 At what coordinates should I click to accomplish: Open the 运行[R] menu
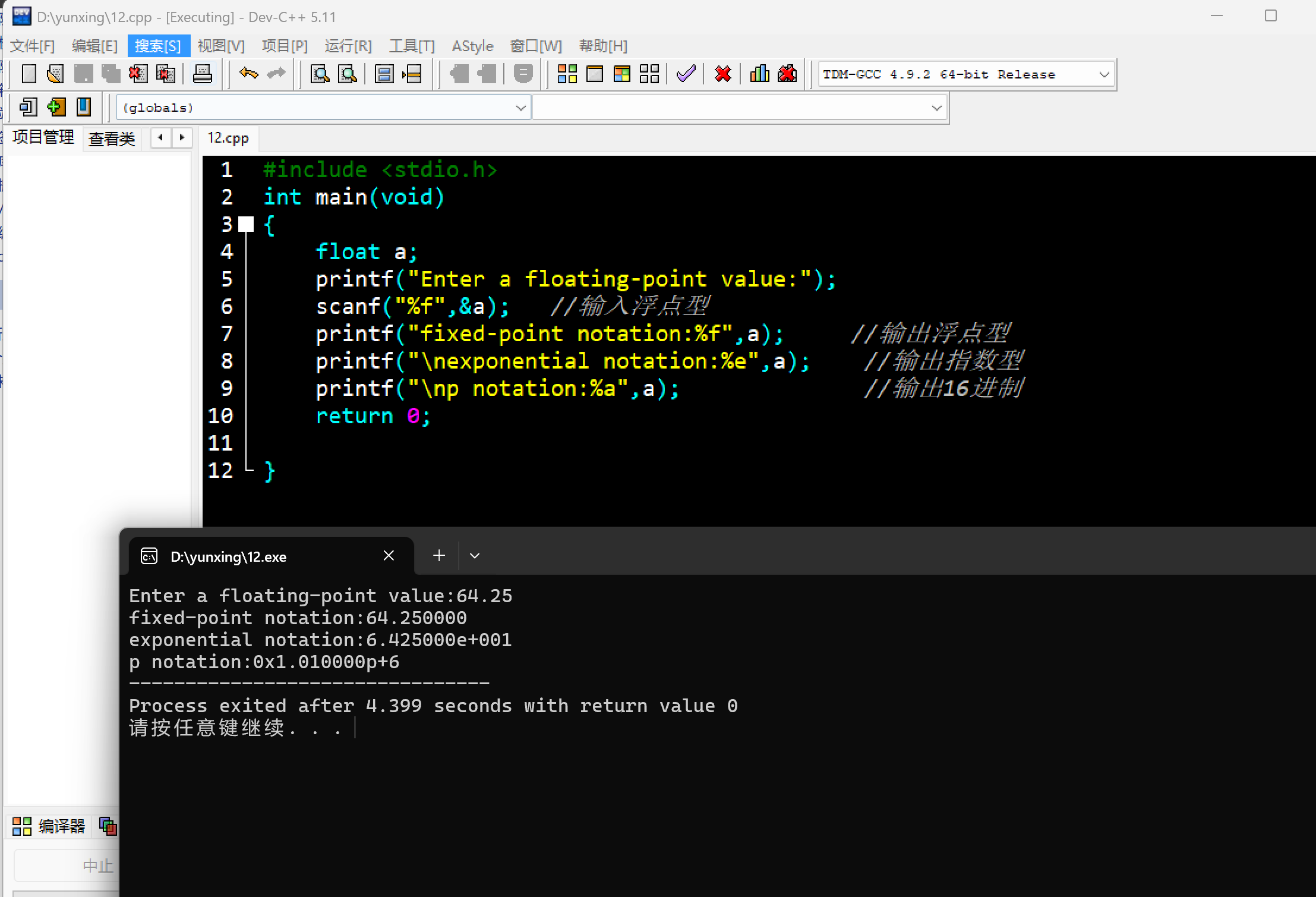348,46
